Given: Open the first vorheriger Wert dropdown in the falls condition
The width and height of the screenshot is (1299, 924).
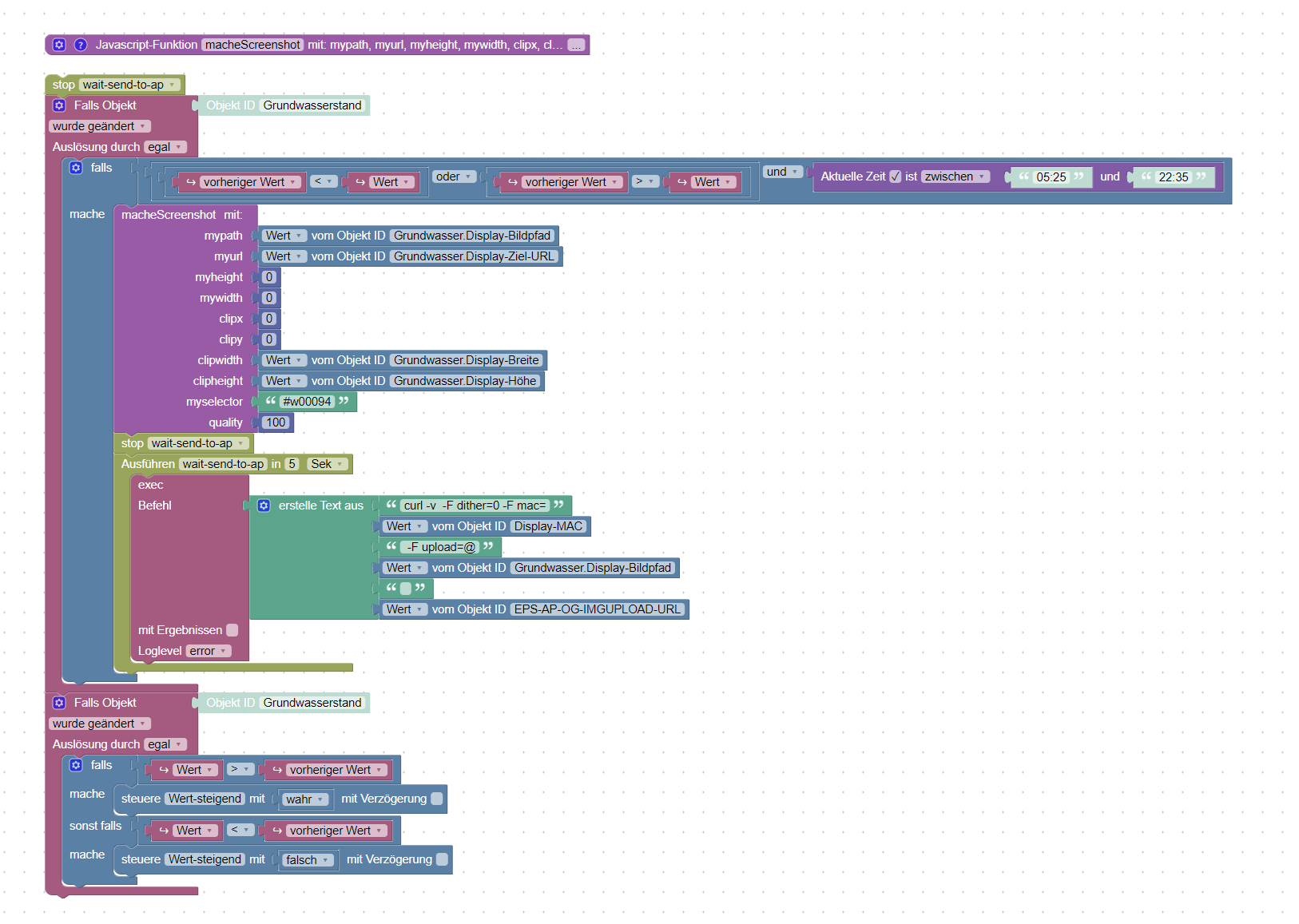Looking at the screenshot, I should (x=249, y=182).
